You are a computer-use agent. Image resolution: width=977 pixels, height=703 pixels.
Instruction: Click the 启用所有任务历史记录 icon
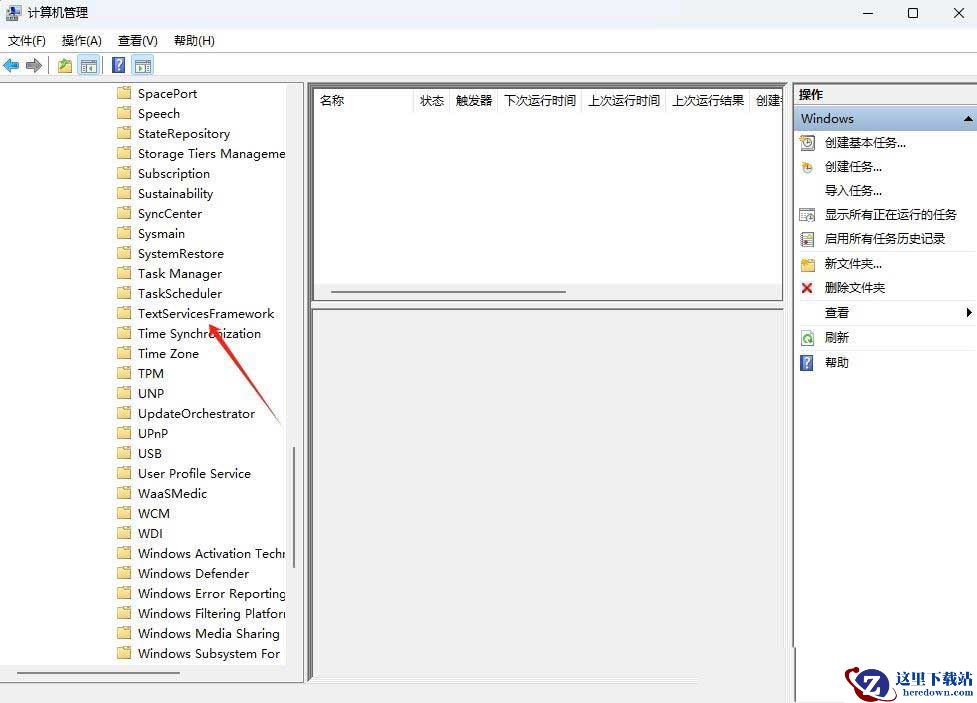[807, 239]
